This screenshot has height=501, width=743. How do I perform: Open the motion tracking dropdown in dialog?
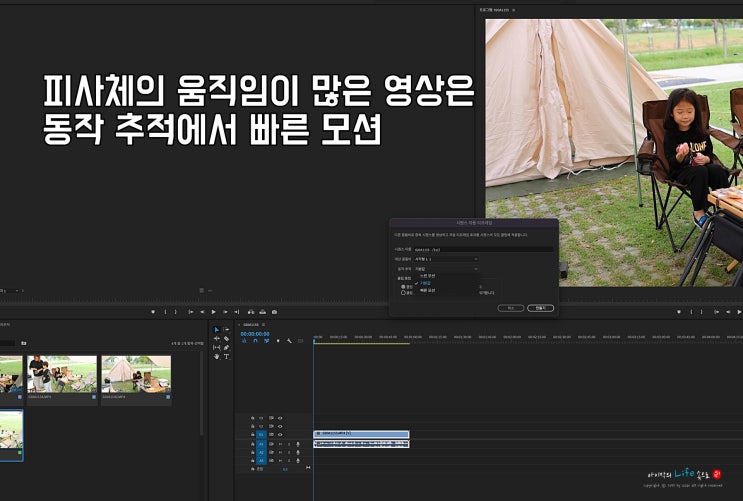point(446,269)
